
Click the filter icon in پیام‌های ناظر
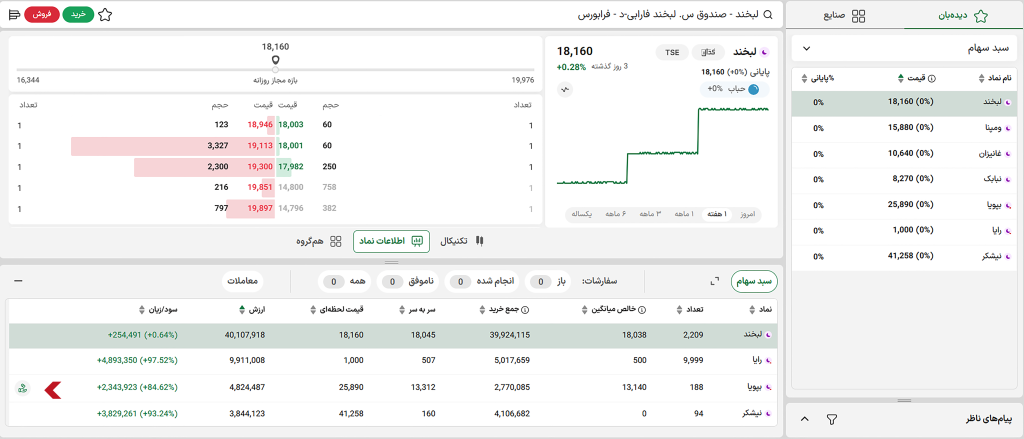point(831,417)
